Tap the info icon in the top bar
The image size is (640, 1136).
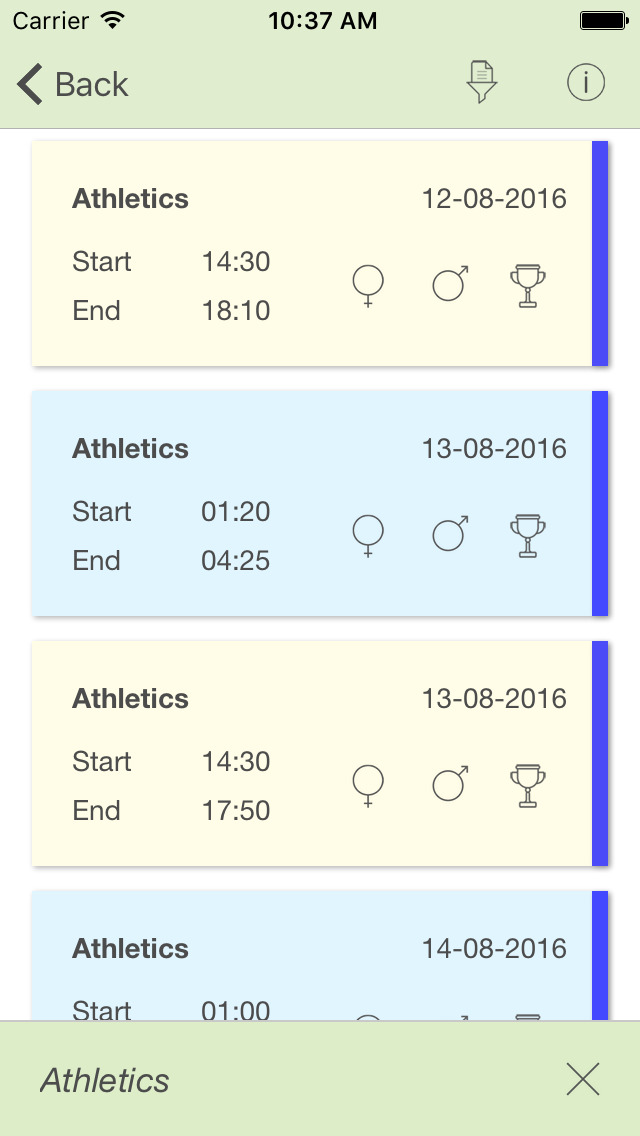click(586, 83)
